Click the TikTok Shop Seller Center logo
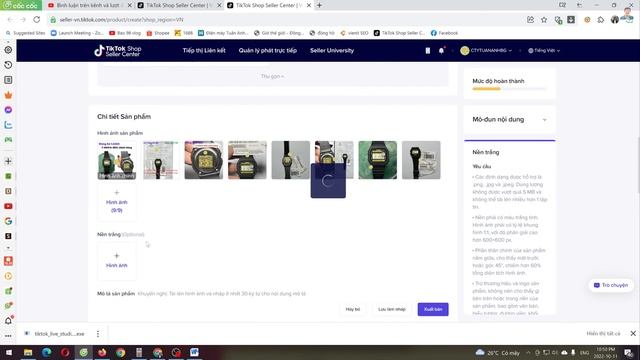Viewport: 640px width, 360px height. [118, 51]
